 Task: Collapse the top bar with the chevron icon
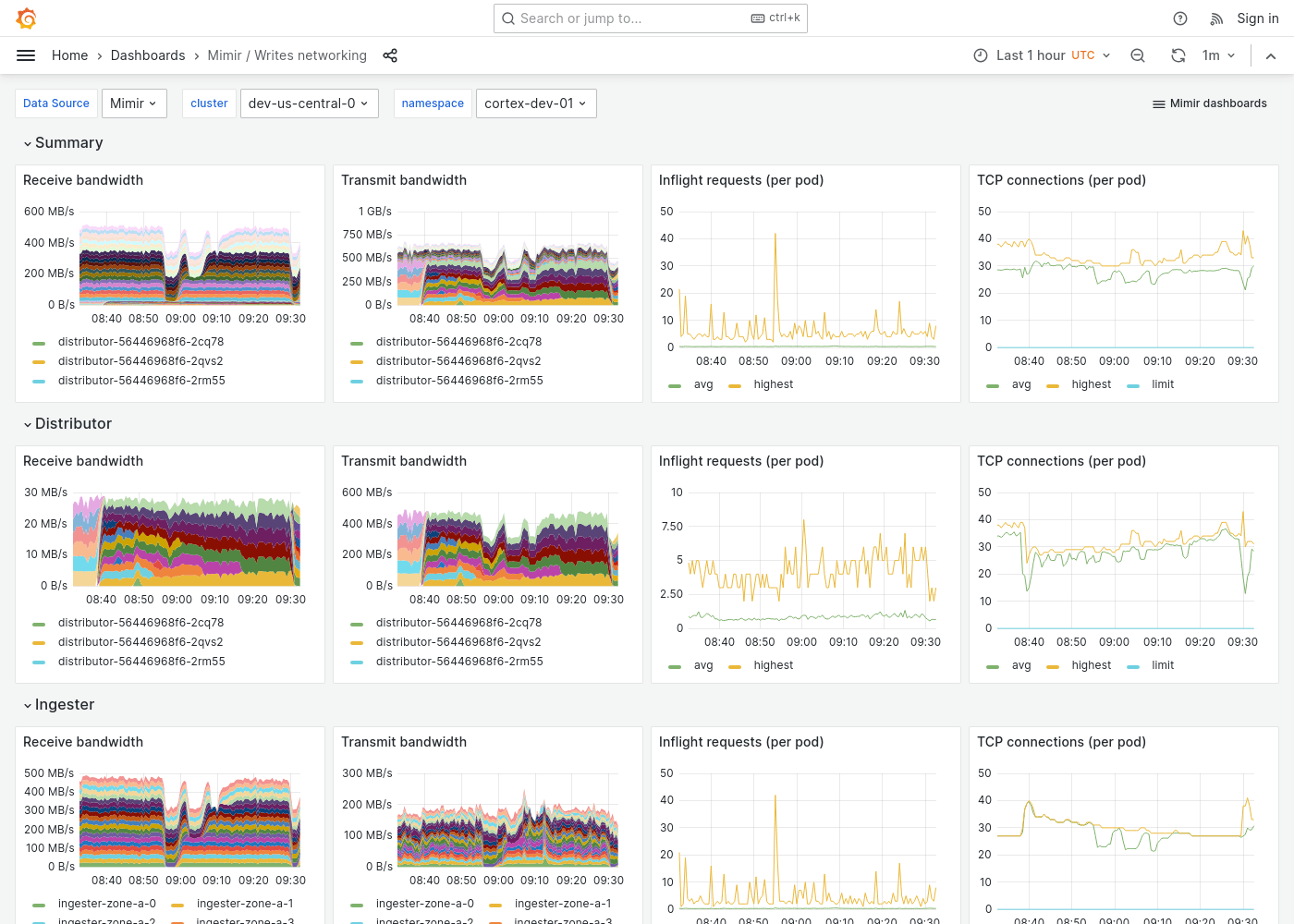pyautogui.click(x=1271, y=55)
